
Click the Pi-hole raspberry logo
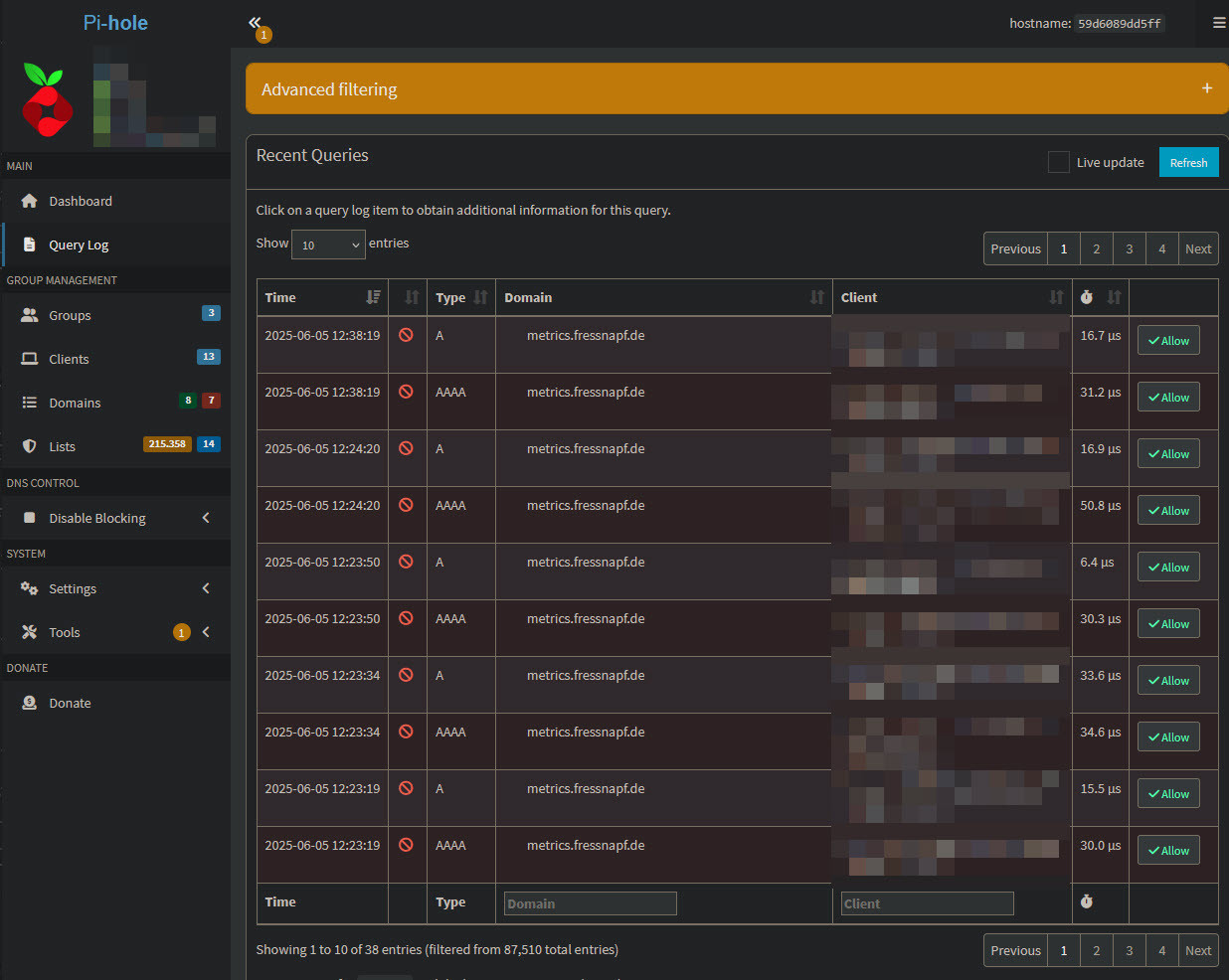pyautogui.click(x=47, y=100)
